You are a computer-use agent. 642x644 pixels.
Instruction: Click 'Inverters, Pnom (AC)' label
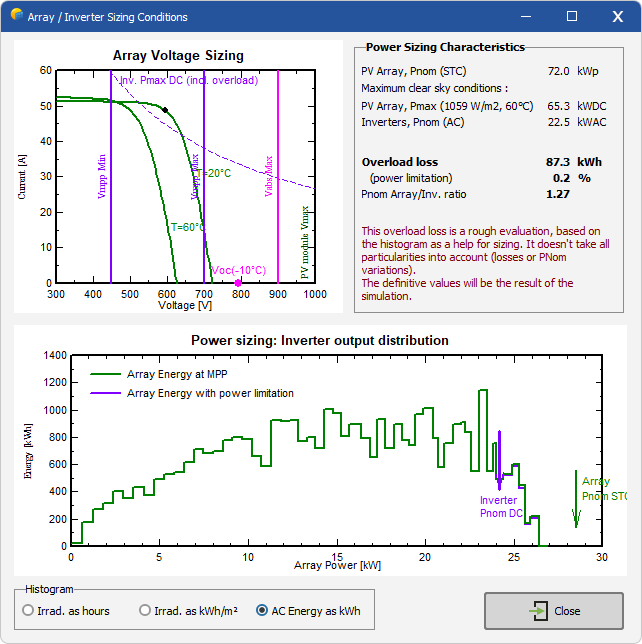412,122
